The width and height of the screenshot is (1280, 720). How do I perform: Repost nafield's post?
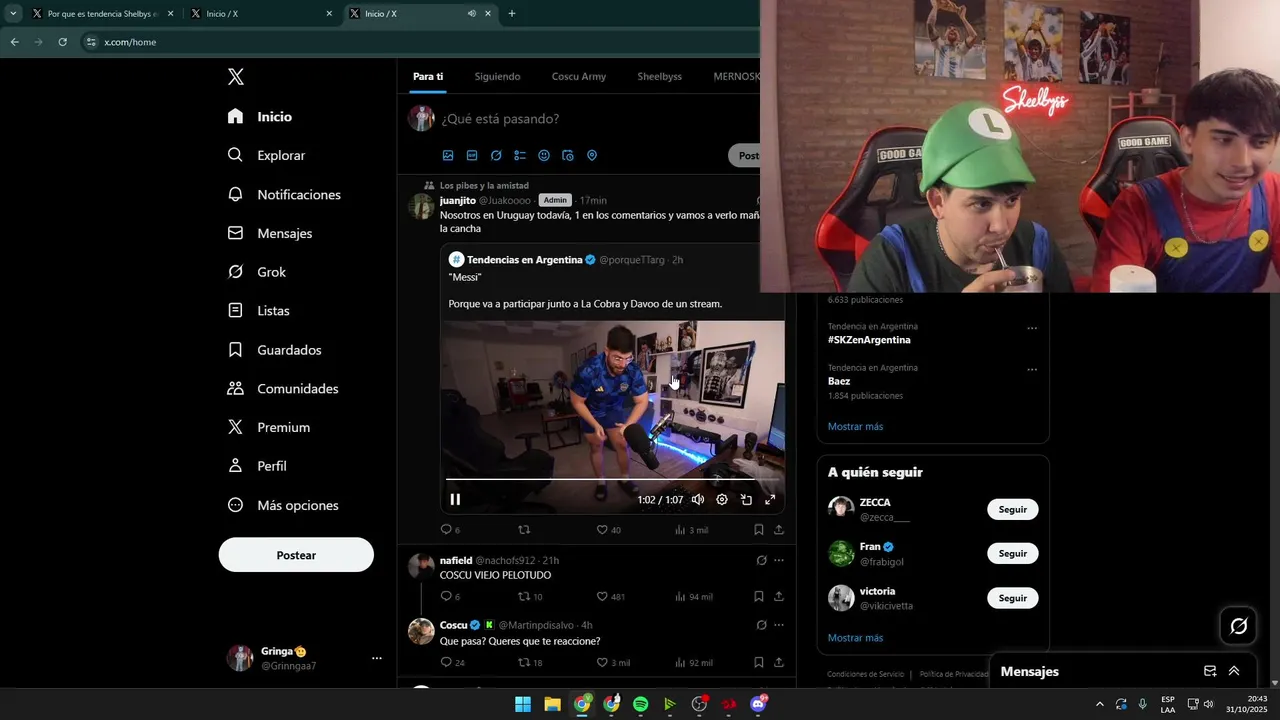coord(524,596)
